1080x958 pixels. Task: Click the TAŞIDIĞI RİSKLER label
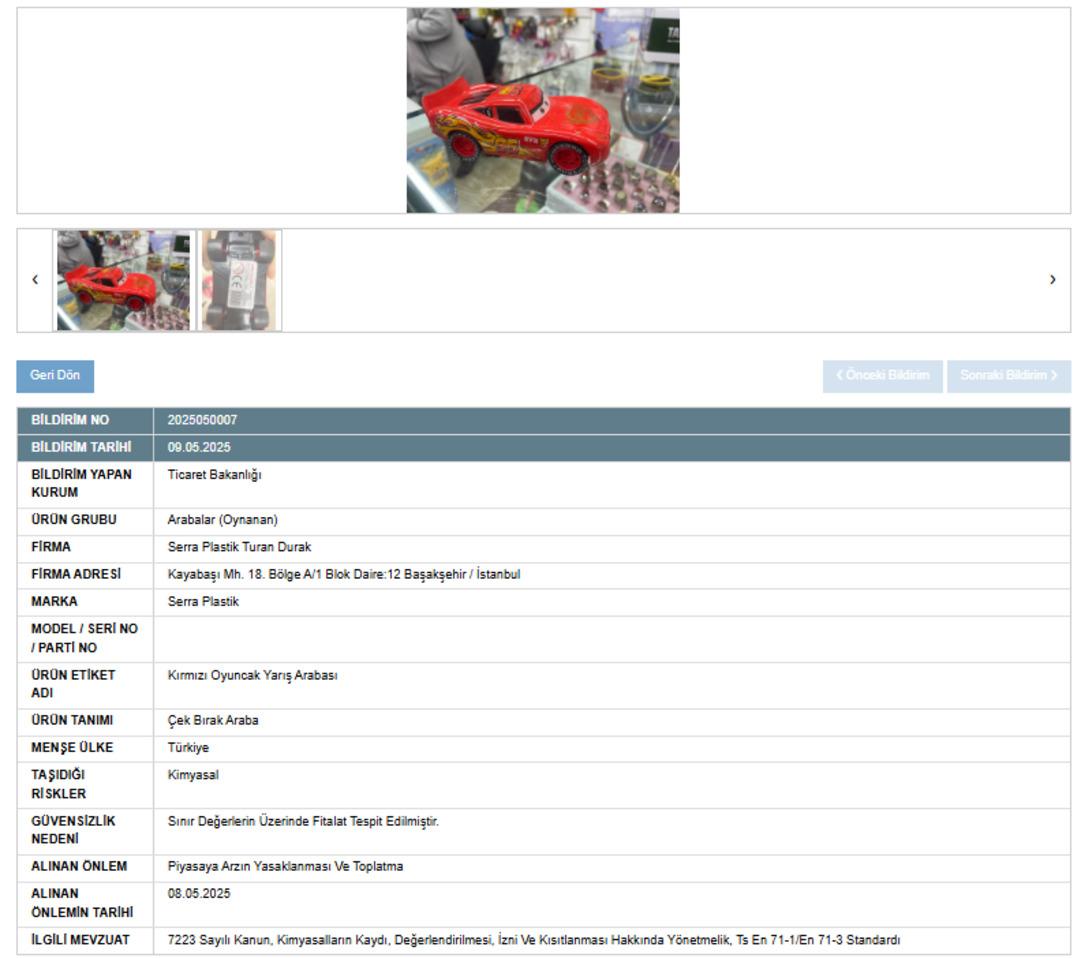pos(59,784)
